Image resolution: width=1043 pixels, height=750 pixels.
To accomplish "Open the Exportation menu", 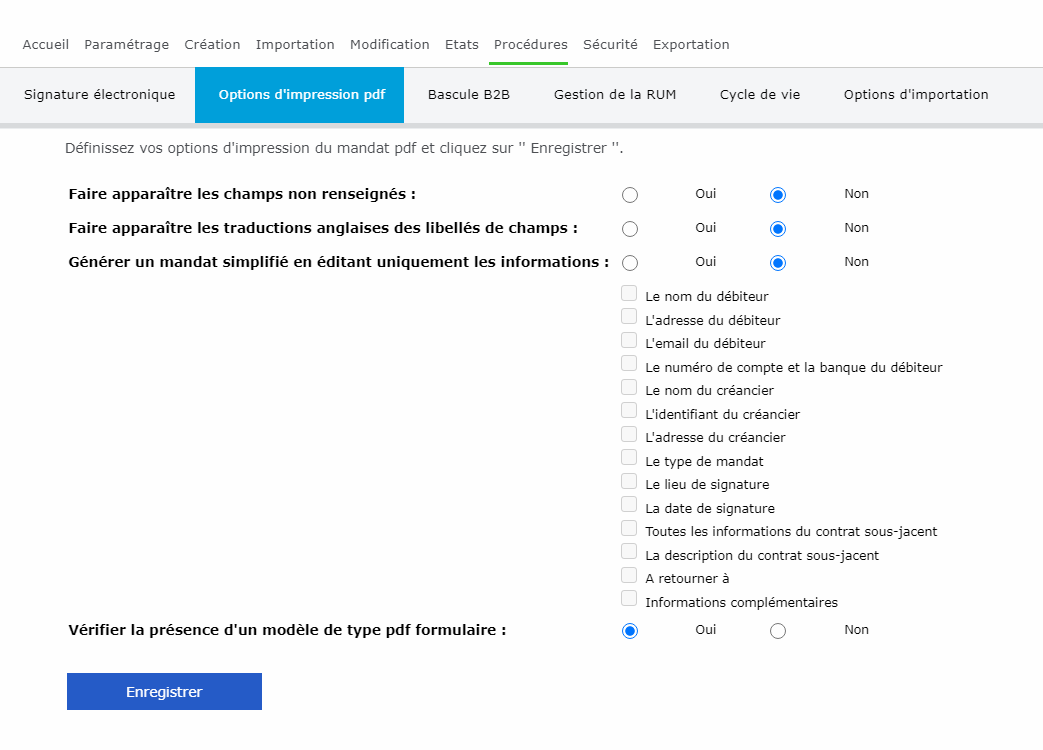I will [691, 45].
